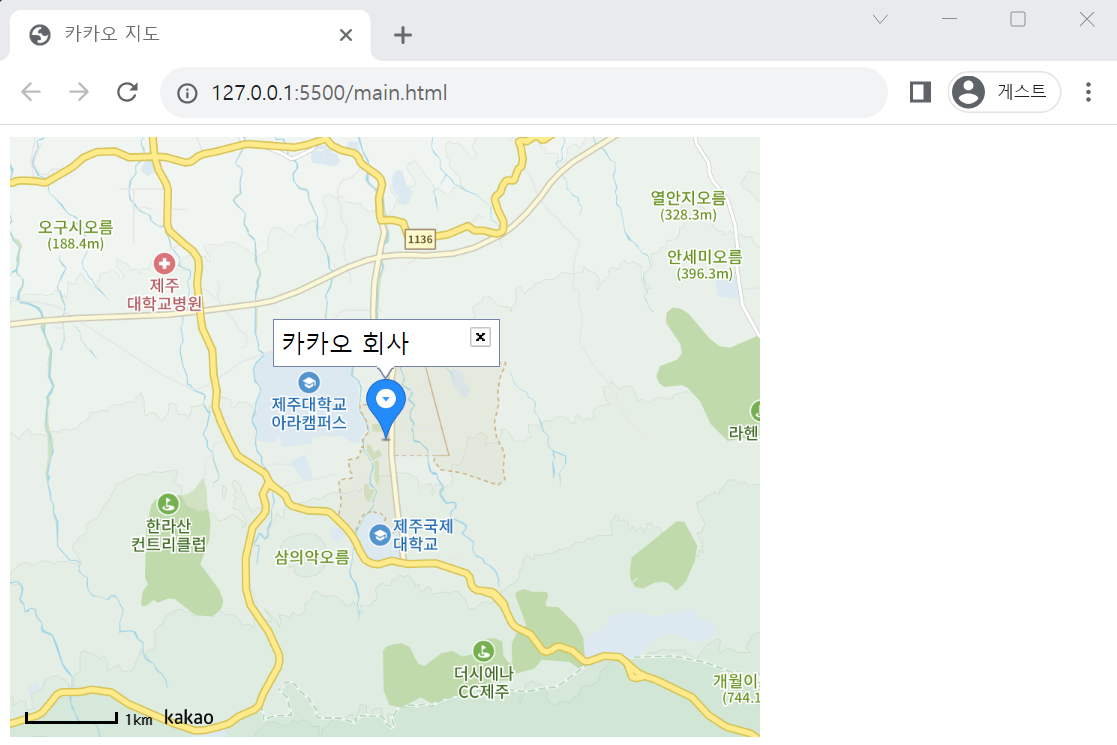Toggle the browser side panel icon
Viewport: 1117px width, 745px height.
(x=920, y=92)
